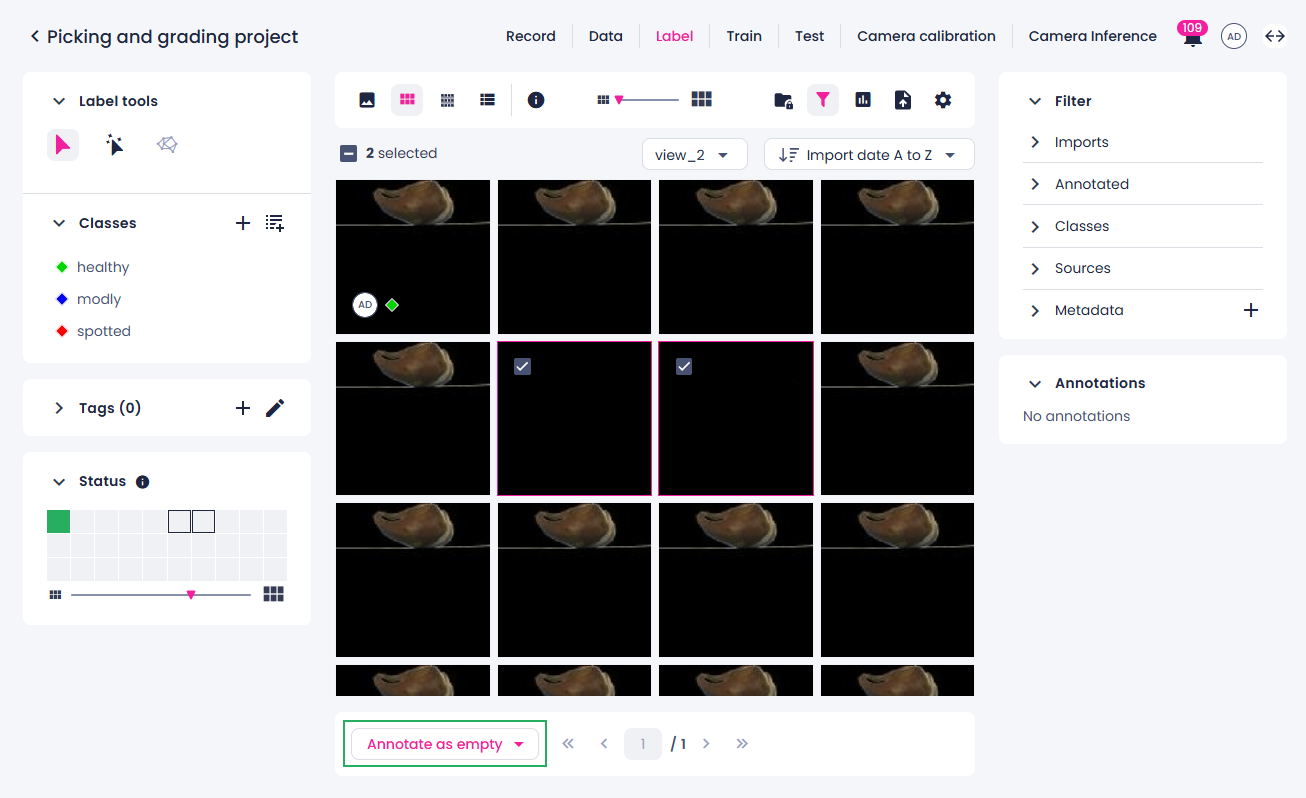This screenshot has width=1306, height=798.
Task: Open the view_2 dropdown
Action: (x=694, y=154)
